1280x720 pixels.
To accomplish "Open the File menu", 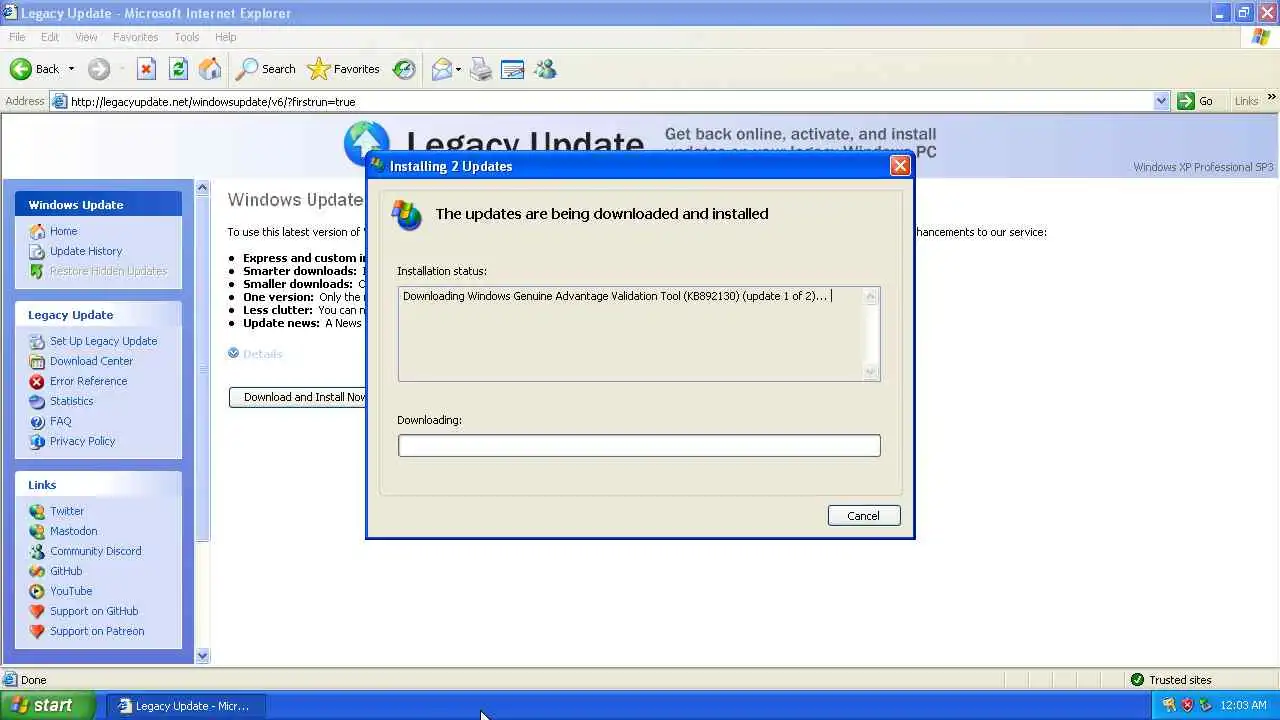I will pyautogui.click(x=17, y=37).
